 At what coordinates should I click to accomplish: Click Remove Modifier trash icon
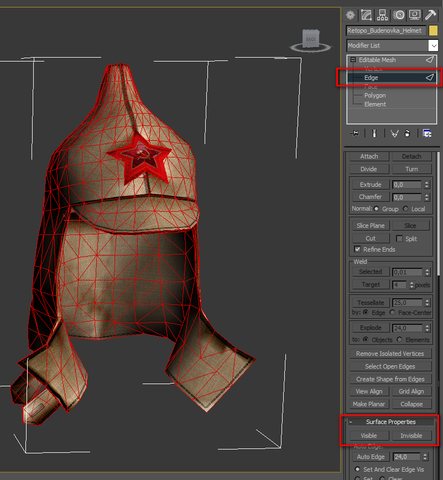[x=407, y=133]
